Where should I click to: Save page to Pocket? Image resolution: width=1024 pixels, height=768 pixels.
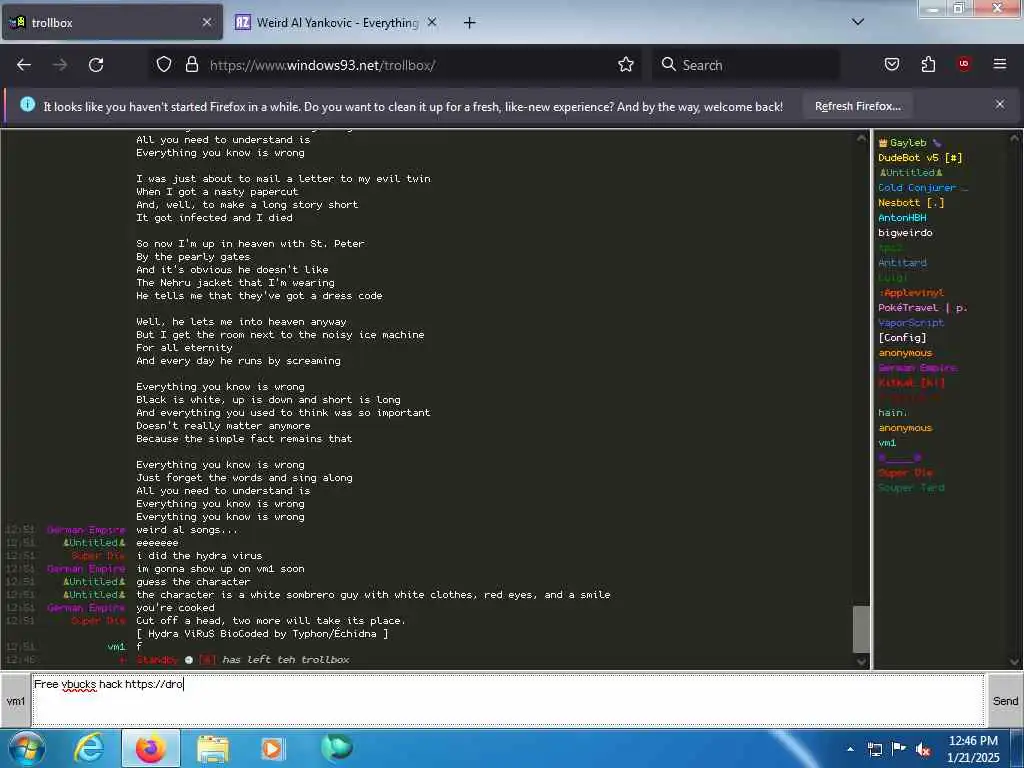click(891, 64)
